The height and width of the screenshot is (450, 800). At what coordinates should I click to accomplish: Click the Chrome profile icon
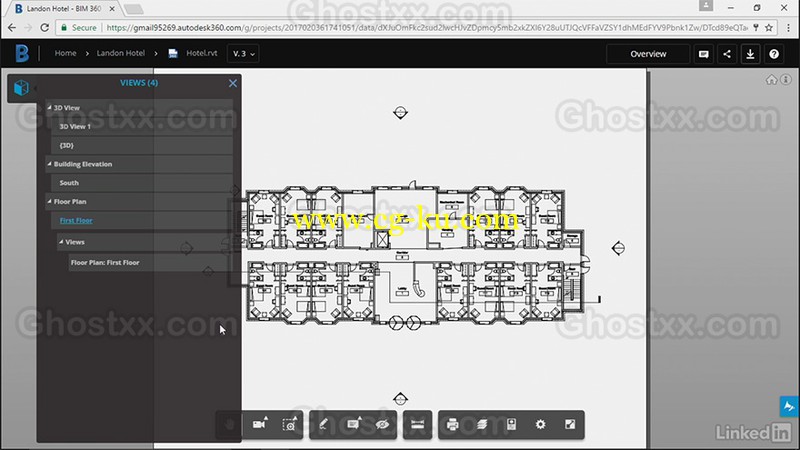coord(706,6)
